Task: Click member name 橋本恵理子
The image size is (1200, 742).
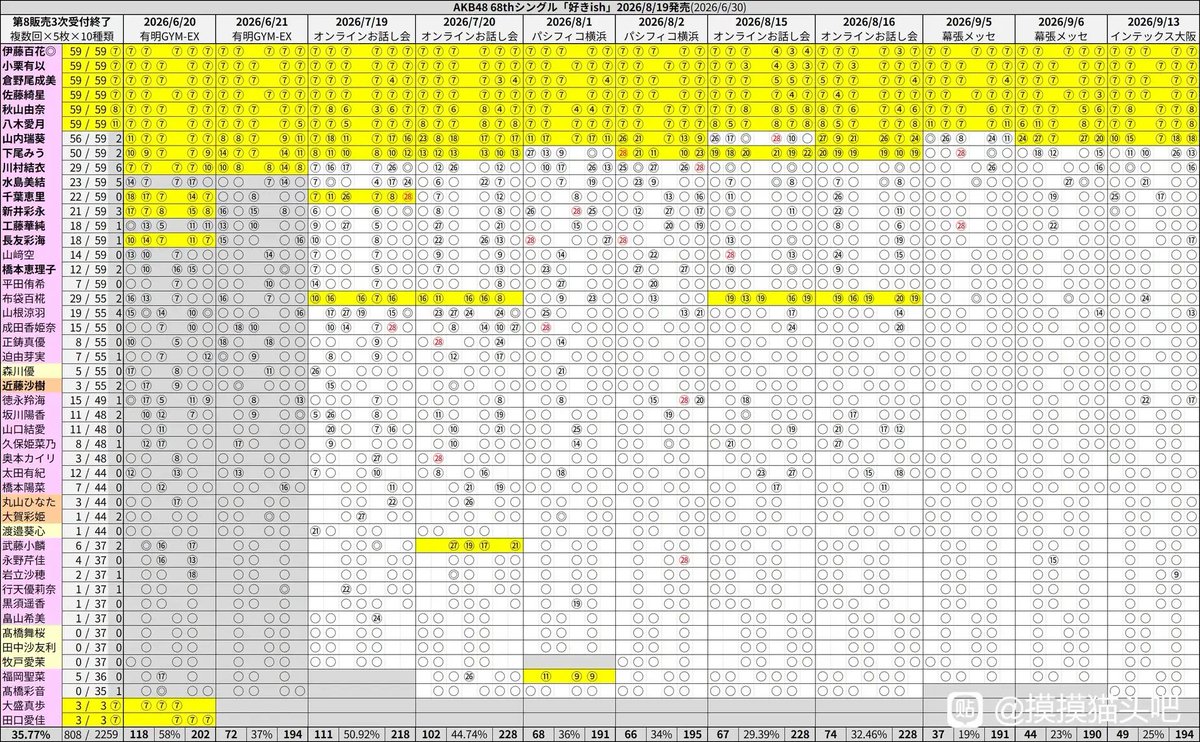Action: pyautogui.click(x=31, y=270)
